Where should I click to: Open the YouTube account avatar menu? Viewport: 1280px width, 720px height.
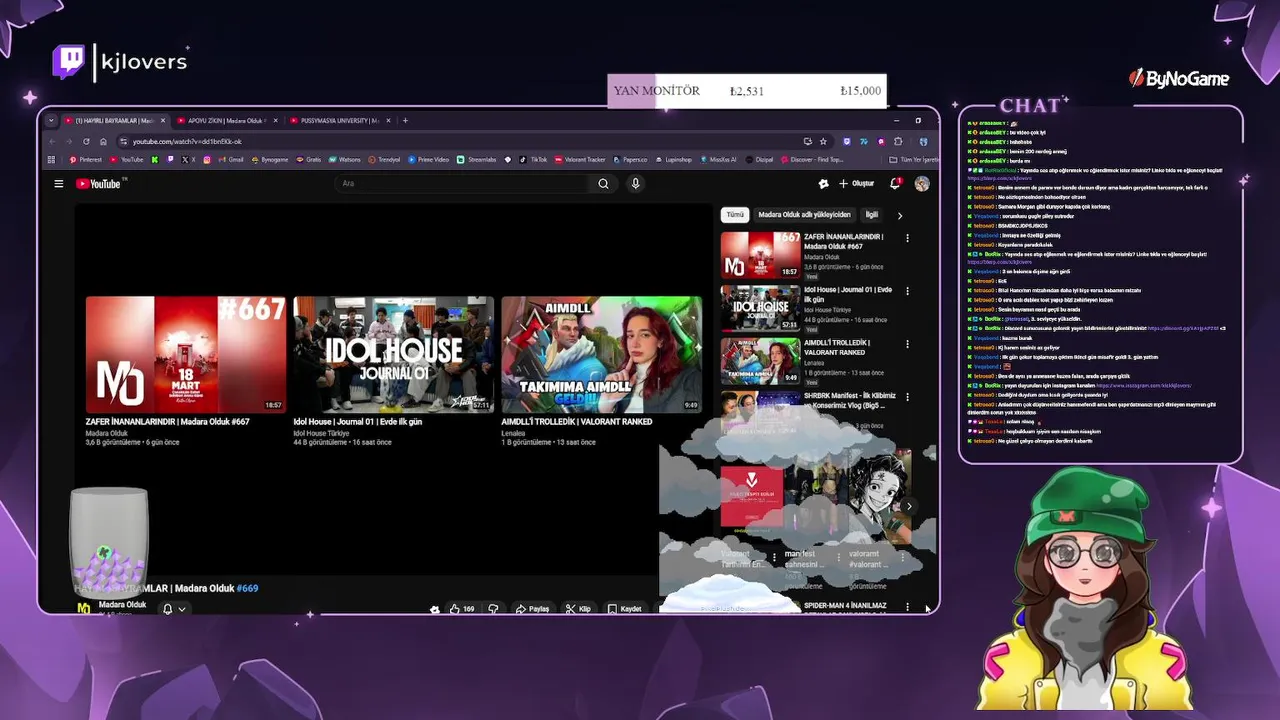[x=922, y=184]
